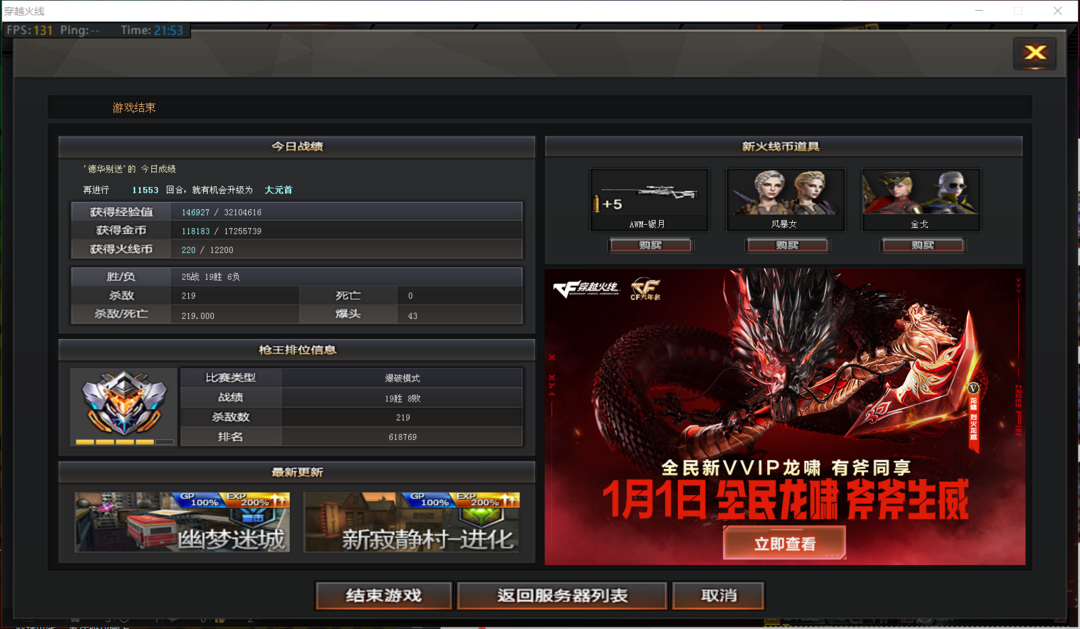
Task: Click the 结束游戏 button
Action: pyautogui.click(x=384, y=596)
